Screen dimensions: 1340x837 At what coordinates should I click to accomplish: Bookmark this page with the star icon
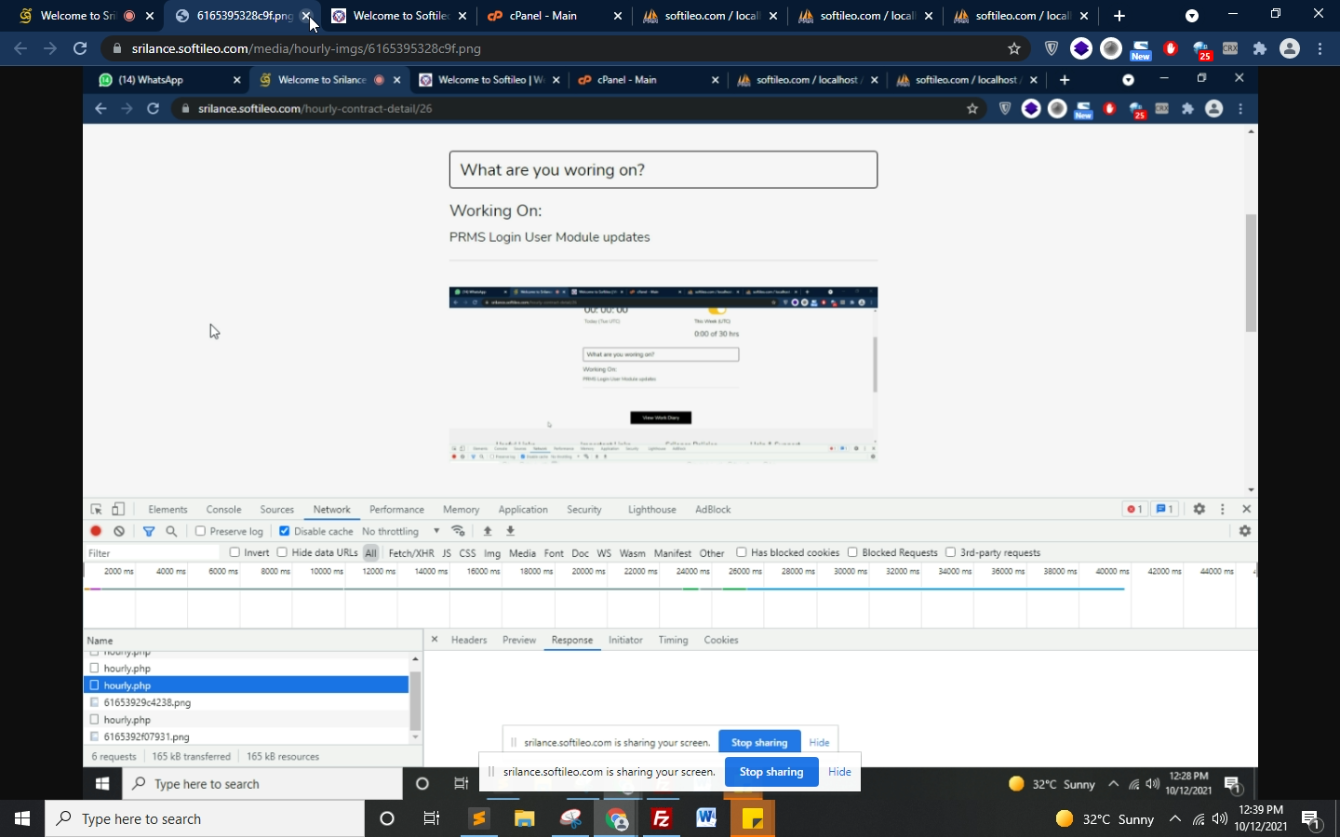(1014, 48)
